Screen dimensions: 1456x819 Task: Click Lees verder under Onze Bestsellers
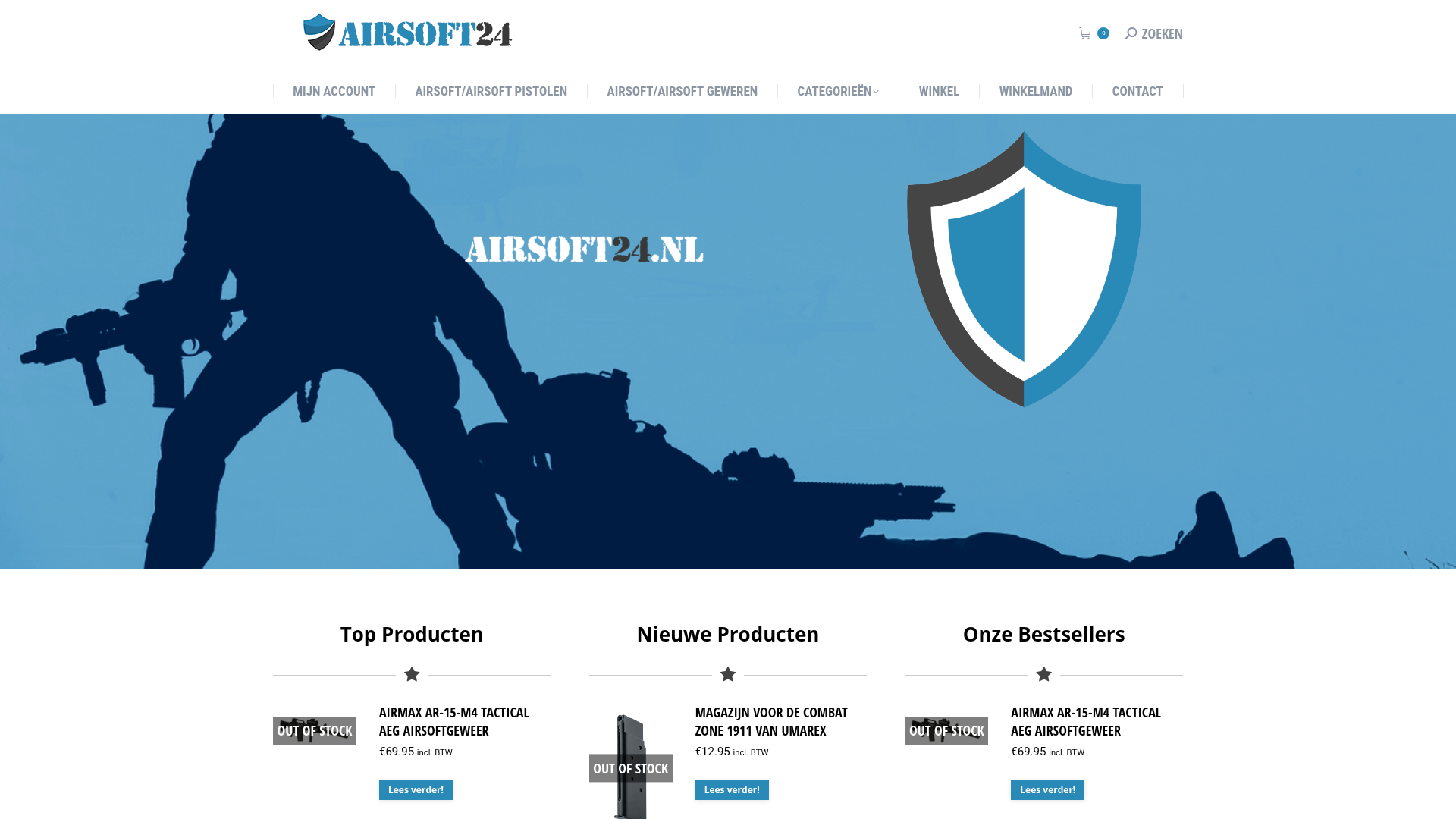point(1047,790)
